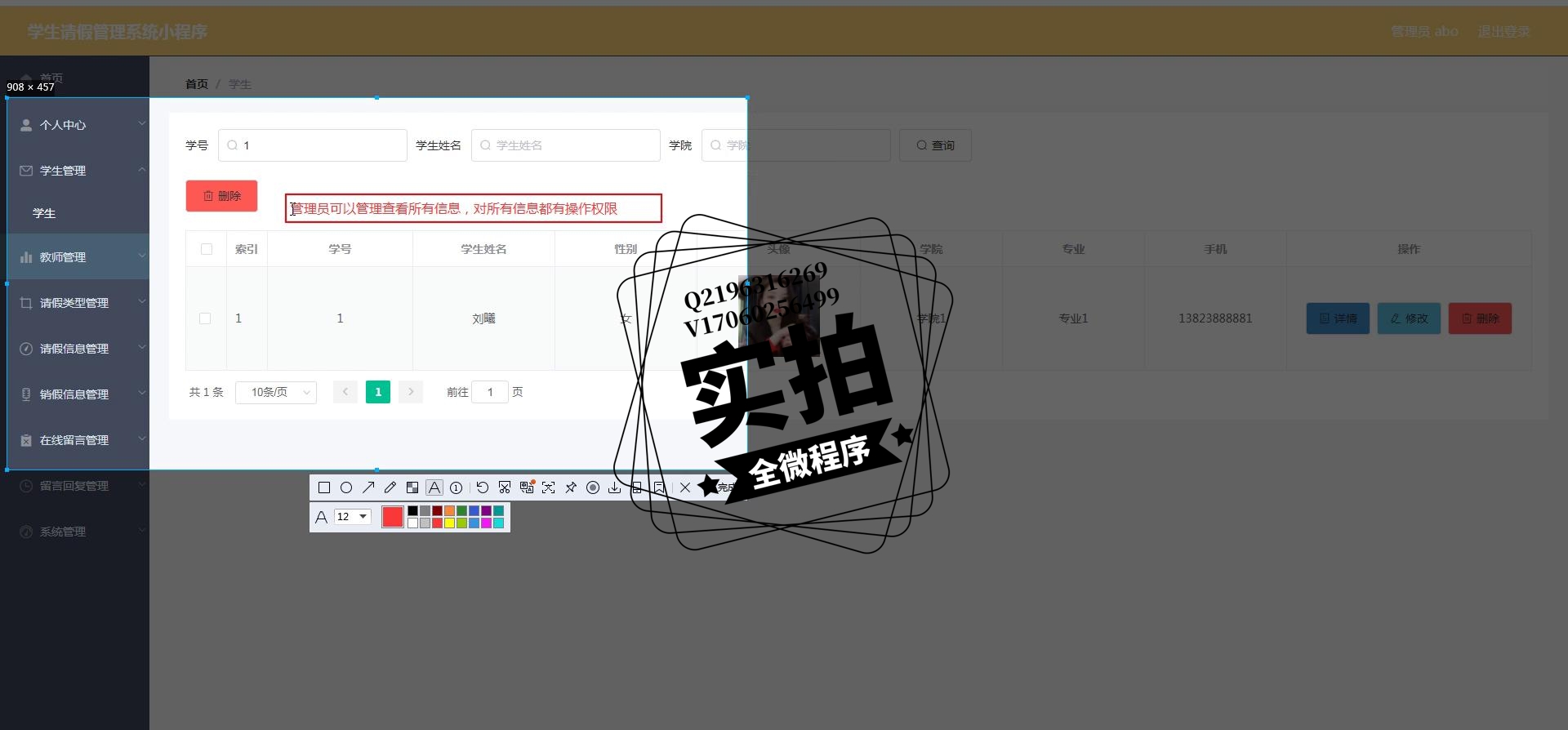Viewport: 1568px width, 730px height.
Task: Select page number 1
Action: 378,393
